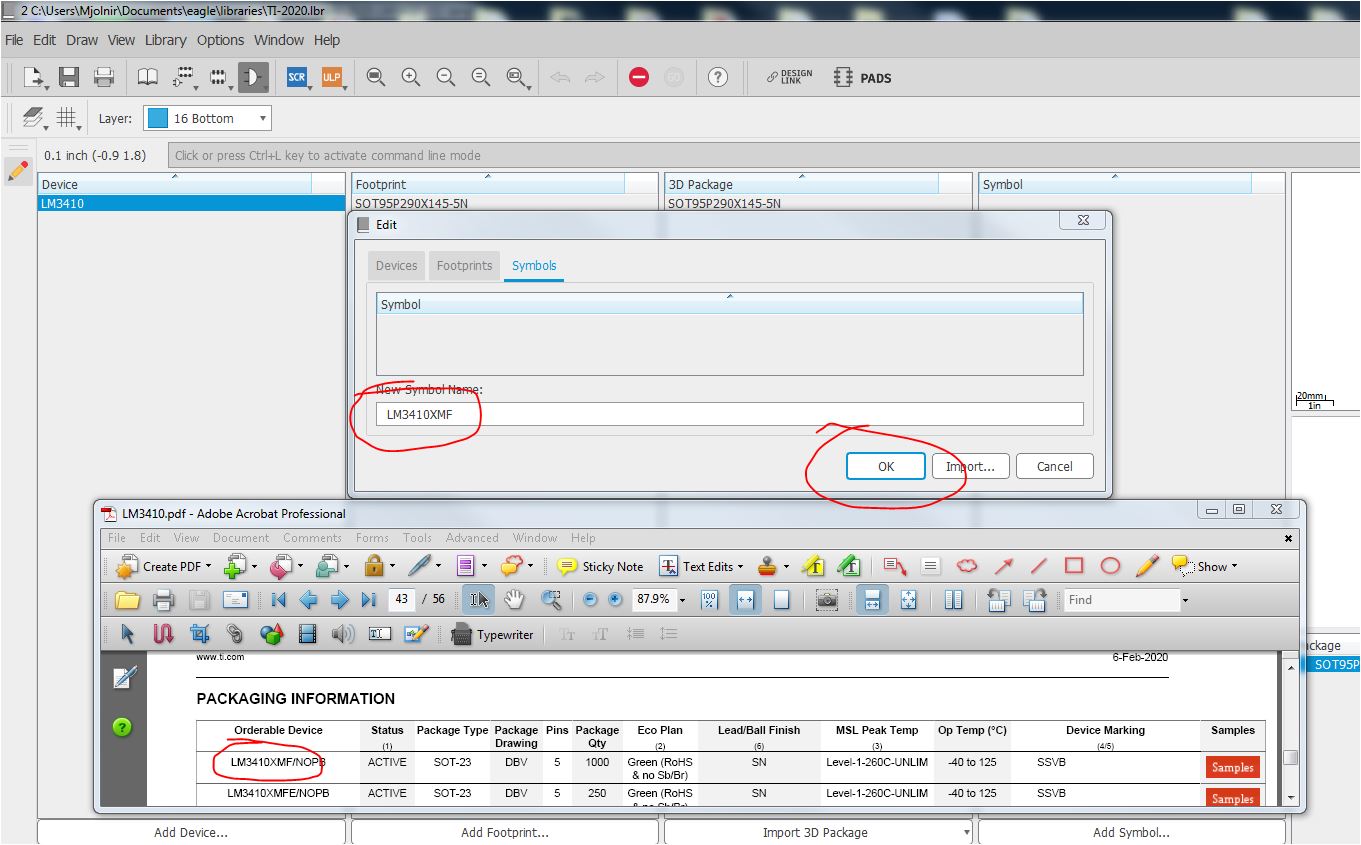Open the EAGLE Options menu
1361x845 pixels.
[220, 40]
